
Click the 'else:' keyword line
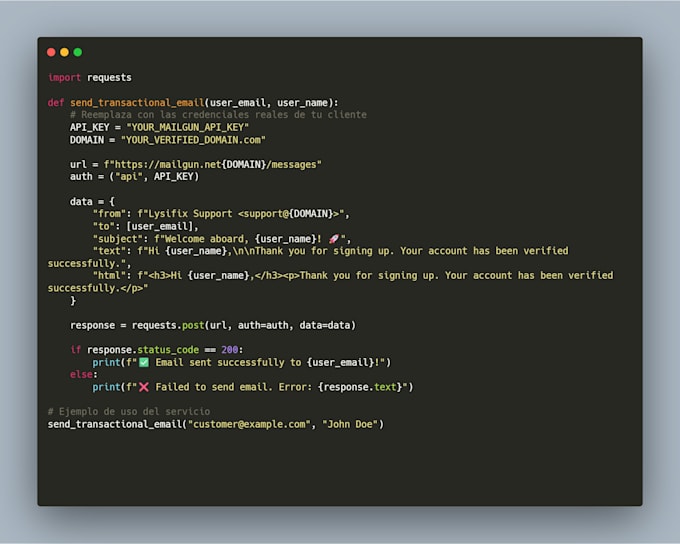(x=84, y=375)
